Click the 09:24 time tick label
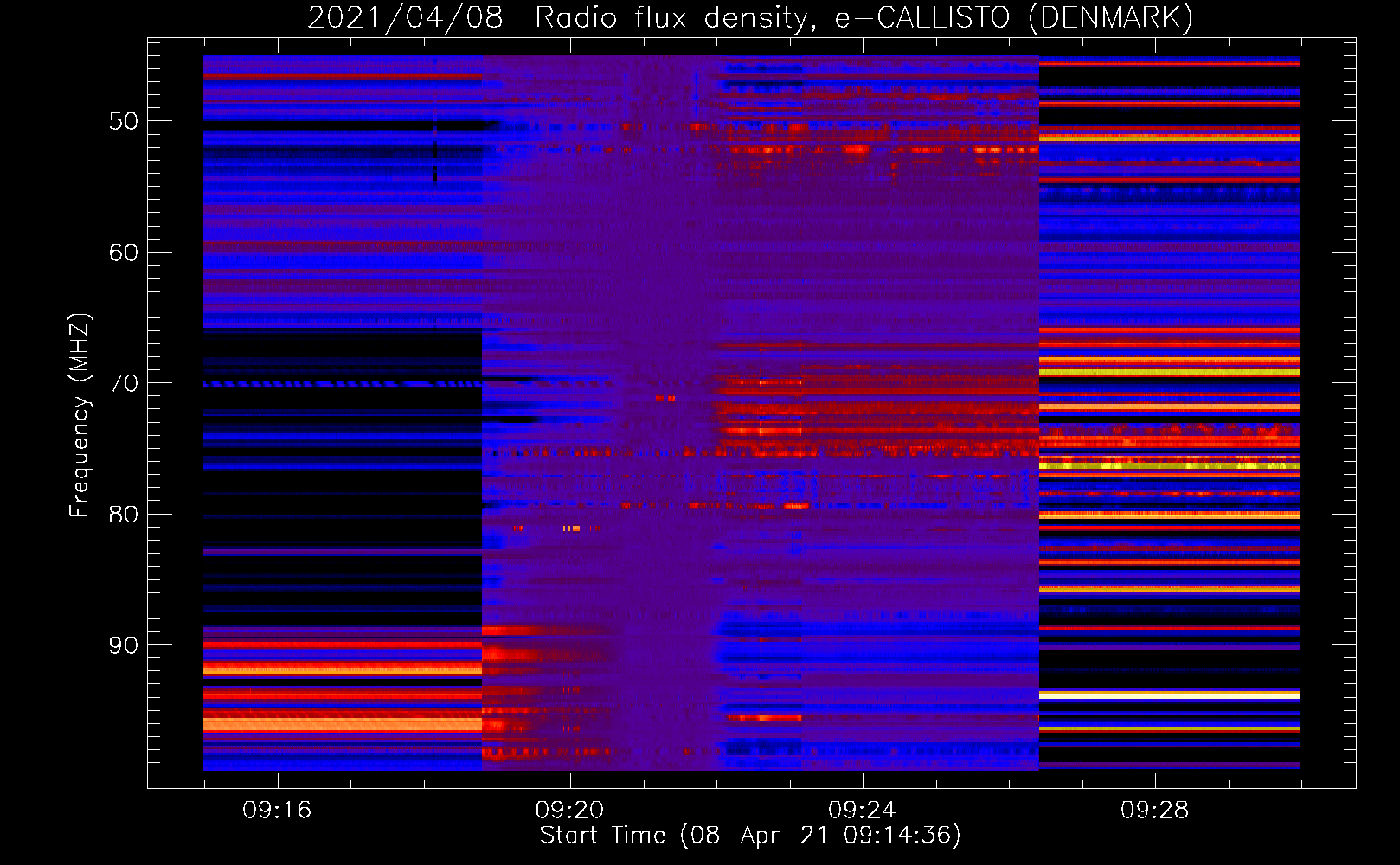 tap(862, 811)
